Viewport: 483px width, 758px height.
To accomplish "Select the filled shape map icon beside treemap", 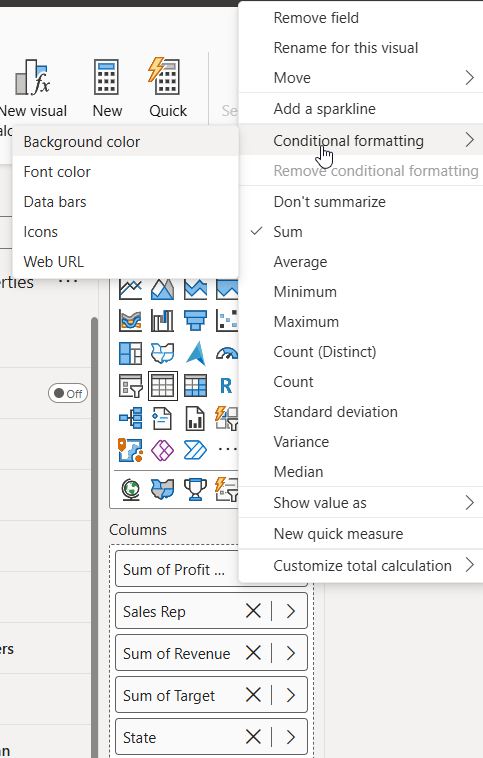I will pos(162,353).
